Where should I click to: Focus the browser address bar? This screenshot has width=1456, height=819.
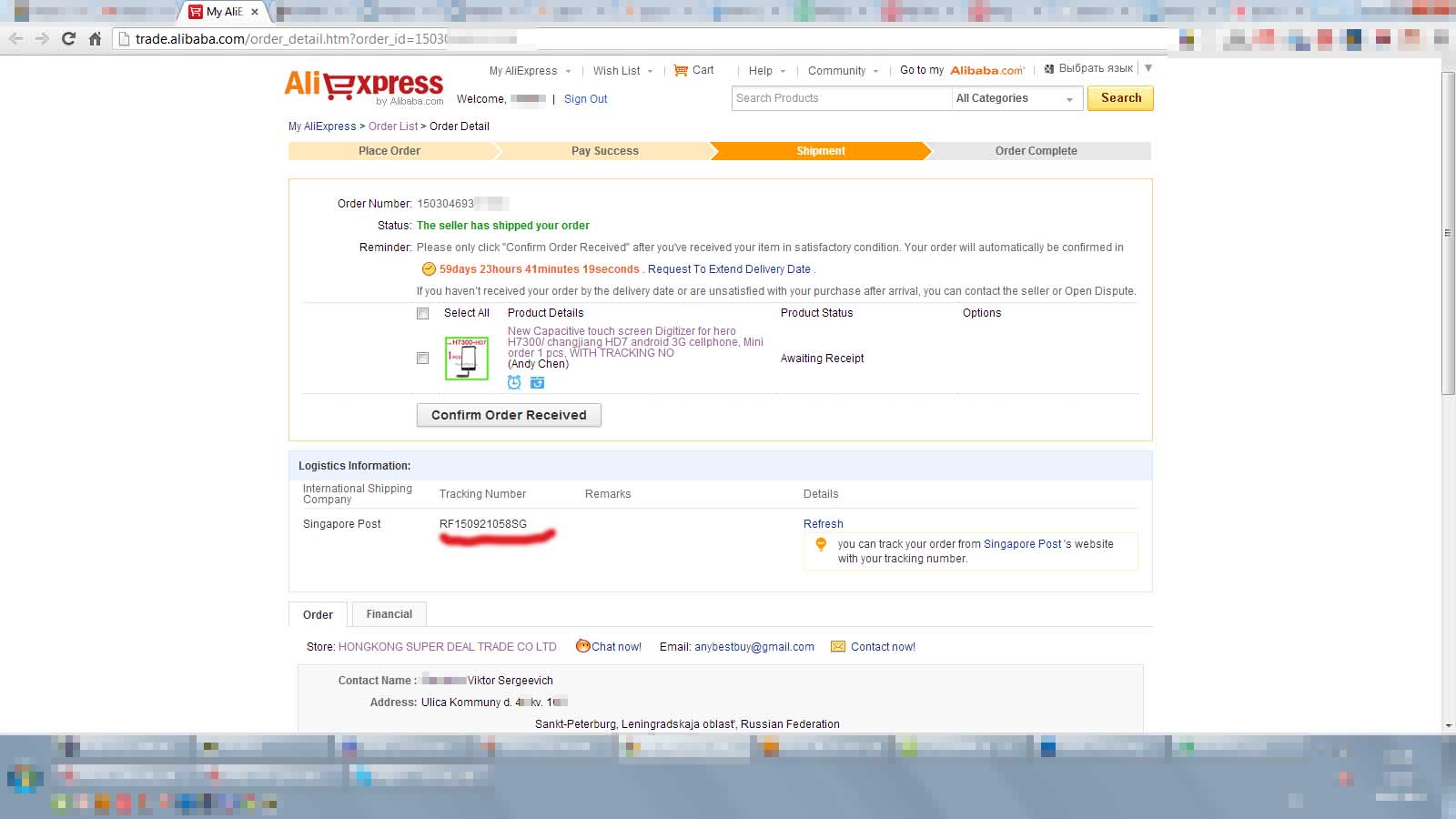point(642,38)
